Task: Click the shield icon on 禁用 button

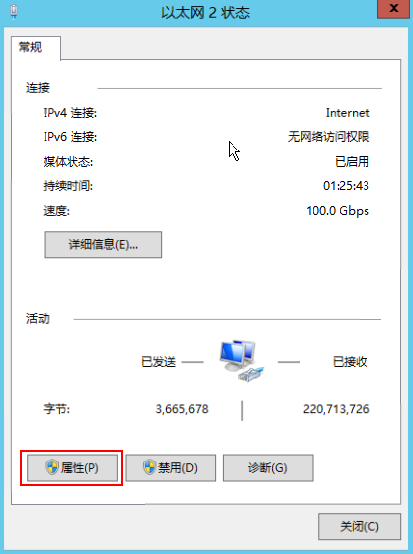Action: tap(149, 467)
